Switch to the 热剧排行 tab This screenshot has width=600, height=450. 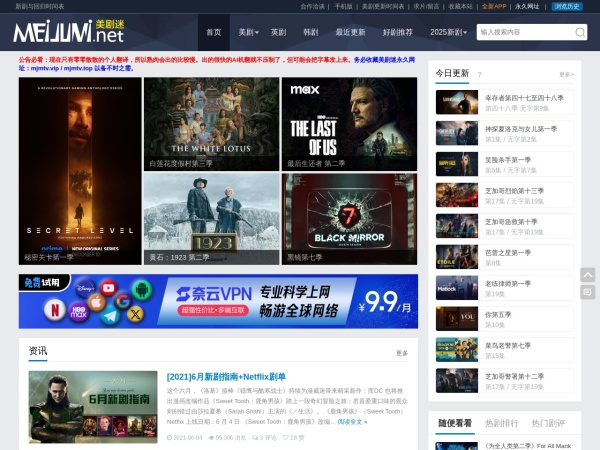tap(502, 423)
